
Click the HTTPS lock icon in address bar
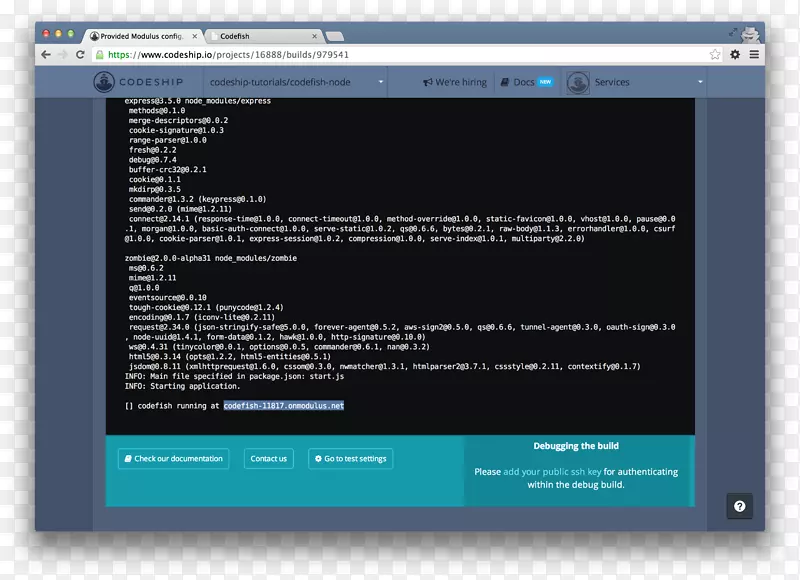[x=99, y=54]
